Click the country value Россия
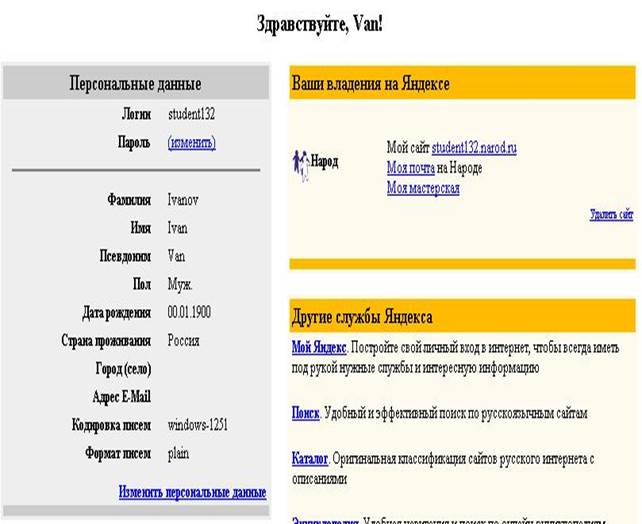The width and height of the screenshot is (642, 524). click(x=183, y=341)
